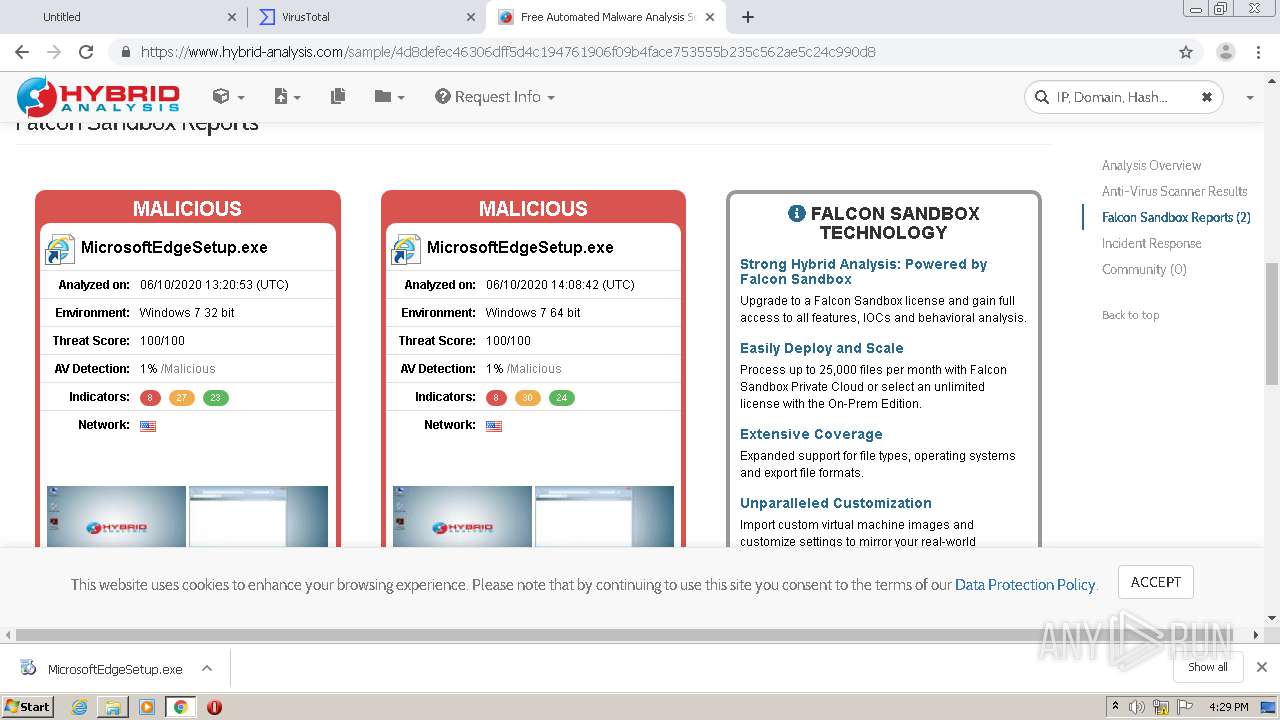Expand the folder dropdown in navbar
1280x720 pixels.
[389, 96]
